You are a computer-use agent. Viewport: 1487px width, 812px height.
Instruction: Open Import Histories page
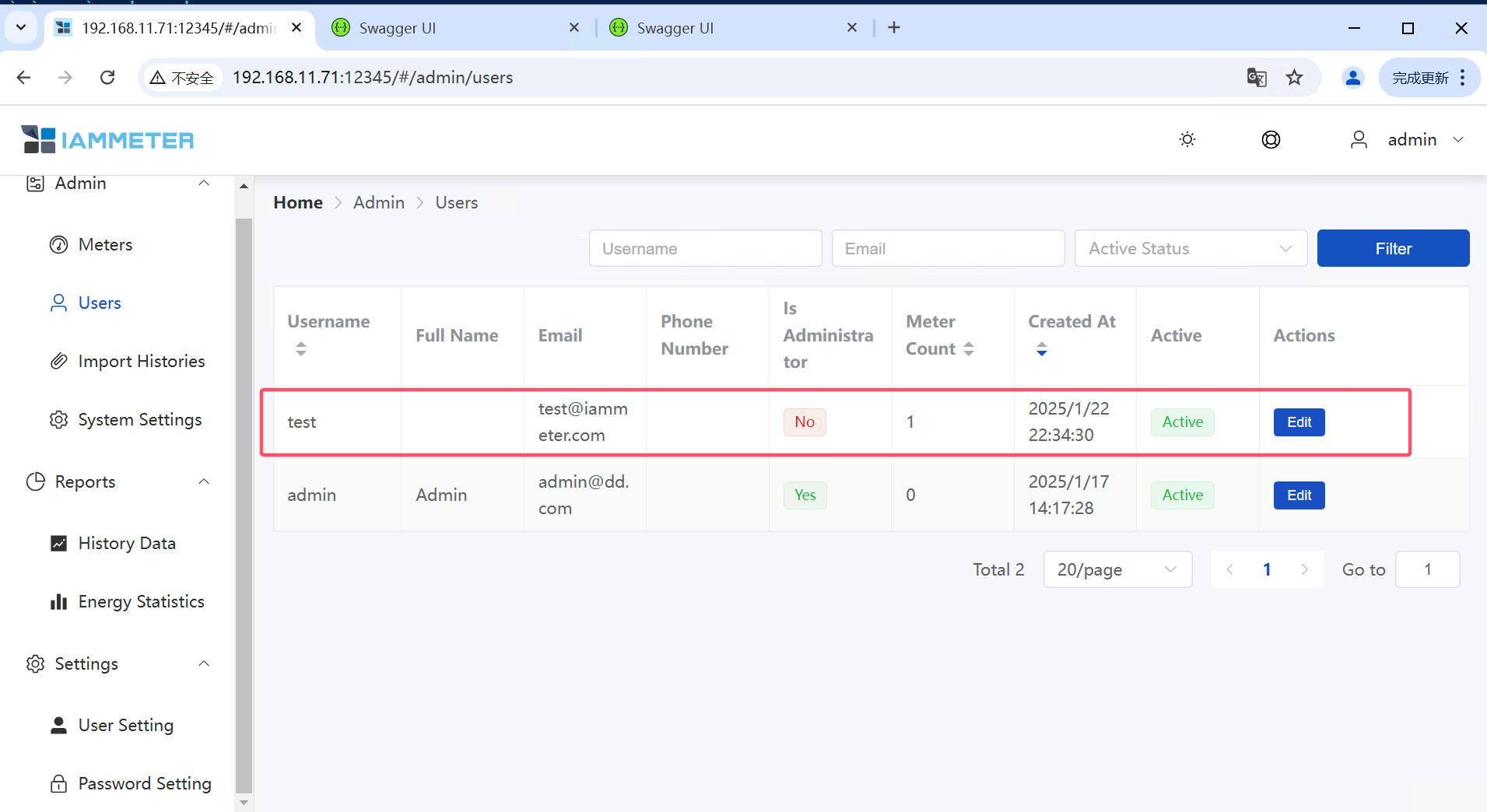coord(142,362)
